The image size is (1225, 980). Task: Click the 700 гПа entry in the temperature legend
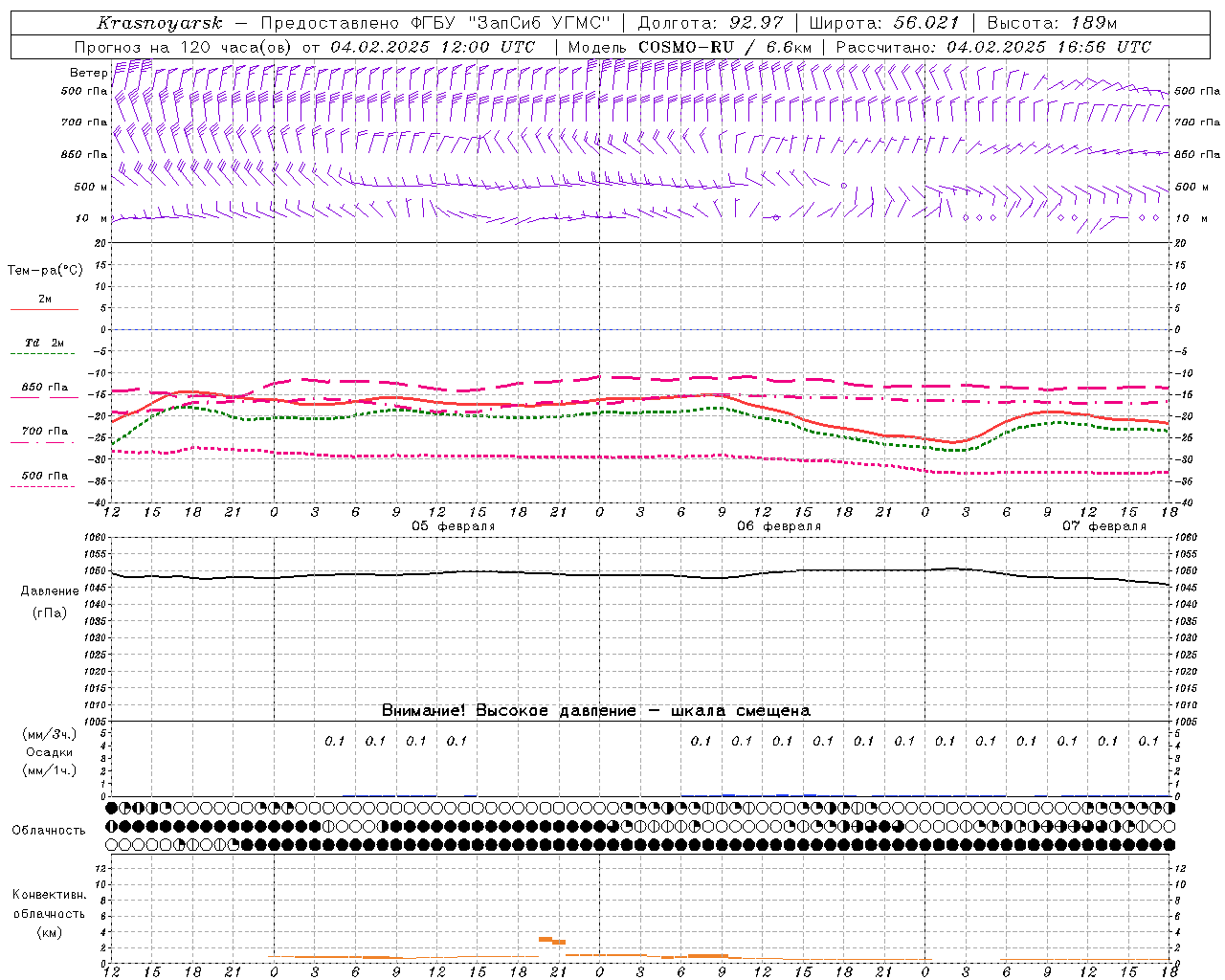pyautogui.click(x=44, y=432)
